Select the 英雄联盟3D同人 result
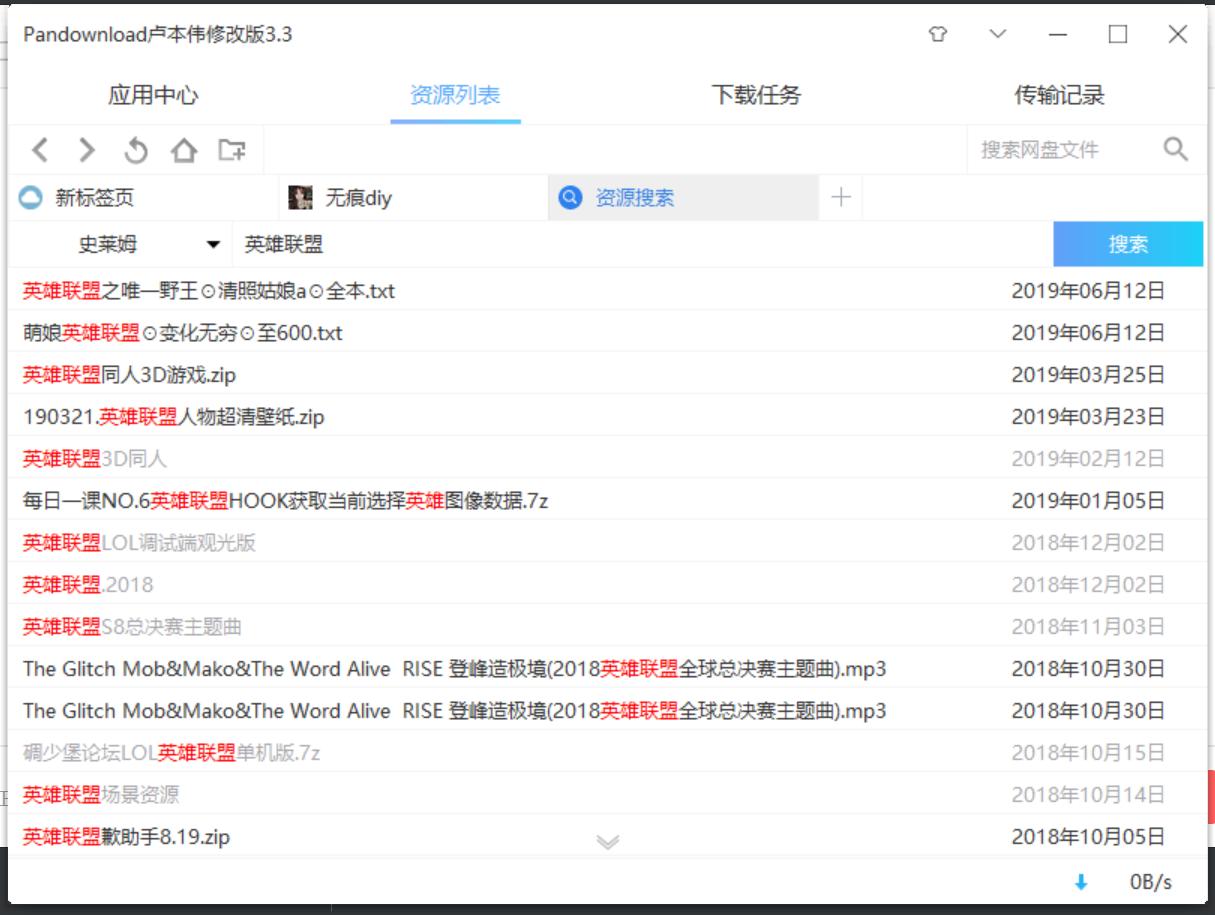This screenshot has height=915, width=1215. pyautogui.click(x=606, y=459)
